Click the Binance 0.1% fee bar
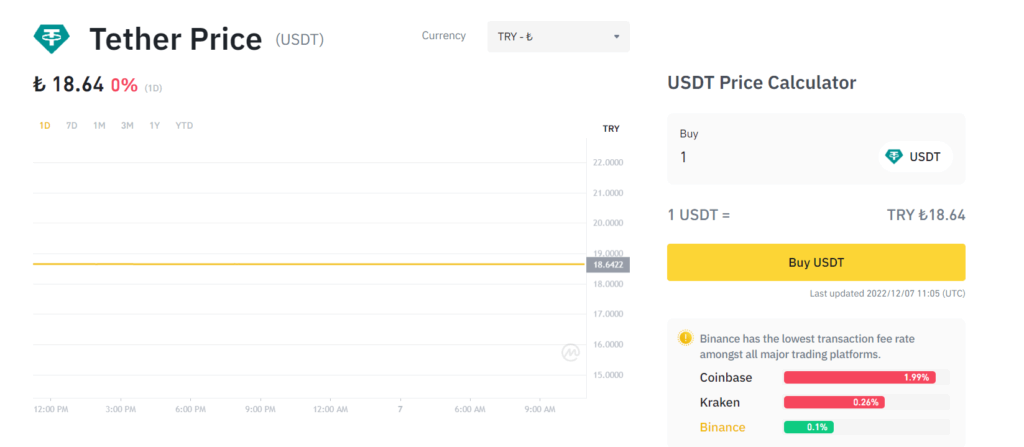Viewport: 1024px width, 447px height. (x=808, y=427)
